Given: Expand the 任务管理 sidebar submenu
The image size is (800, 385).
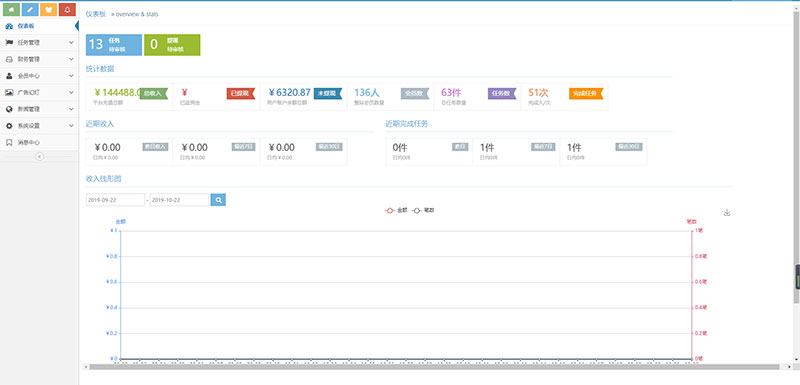Looking at the screenshot, I should click(39, 42).
